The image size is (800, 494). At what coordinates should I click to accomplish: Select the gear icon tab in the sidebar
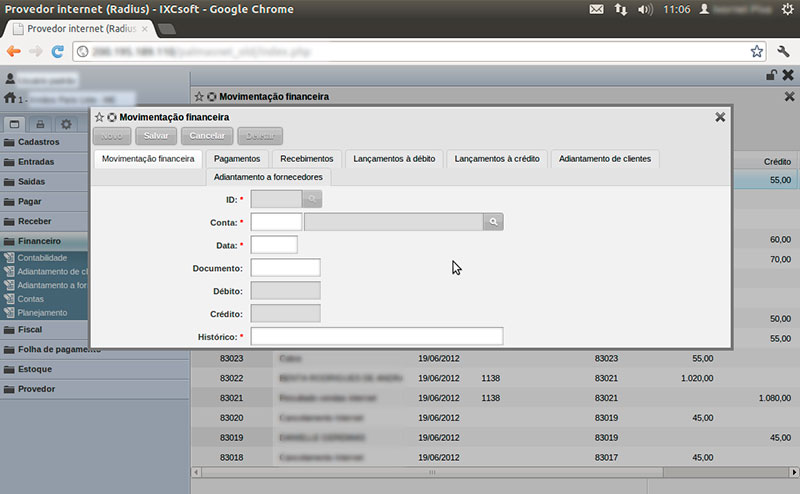(x=66, y=124)
